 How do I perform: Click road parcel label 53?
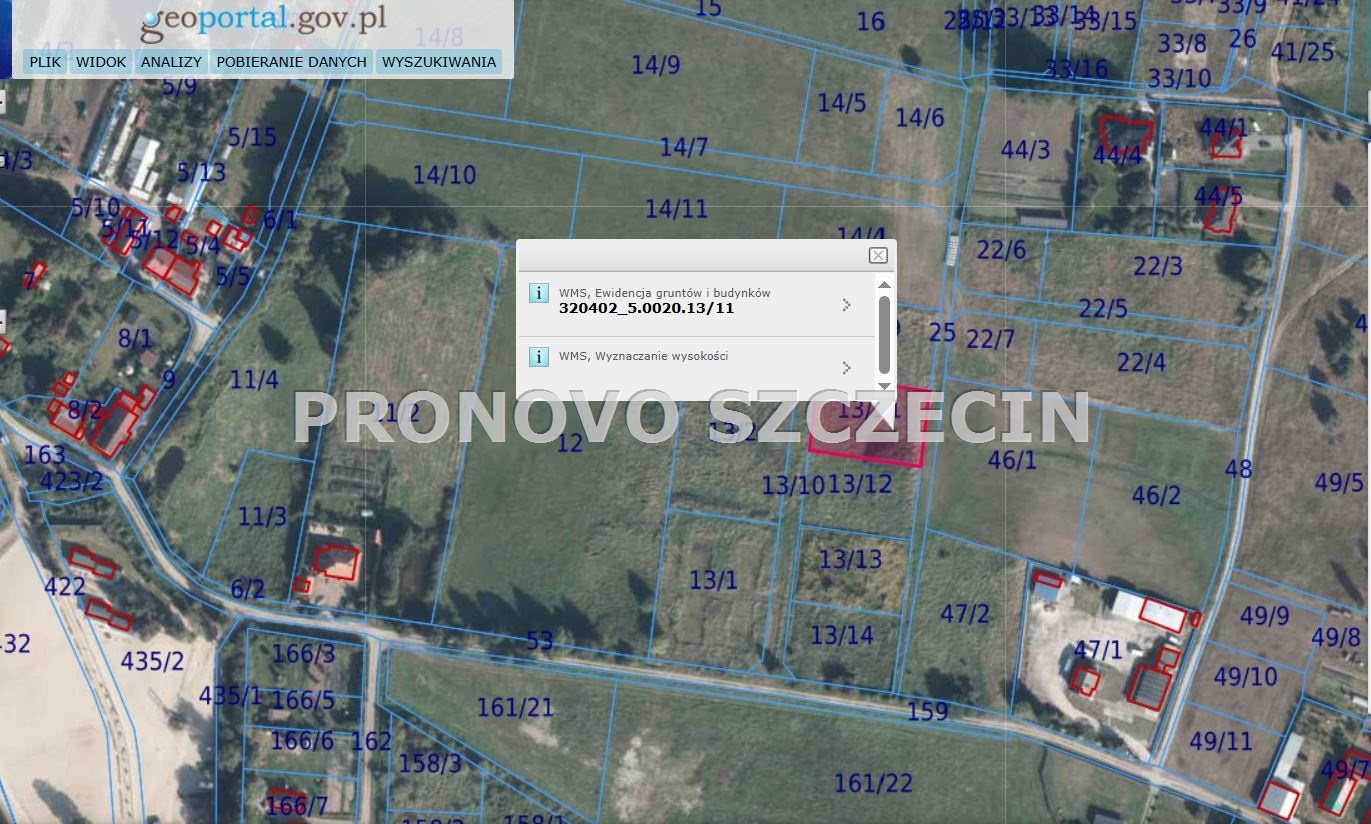click(x=540, y=641)
